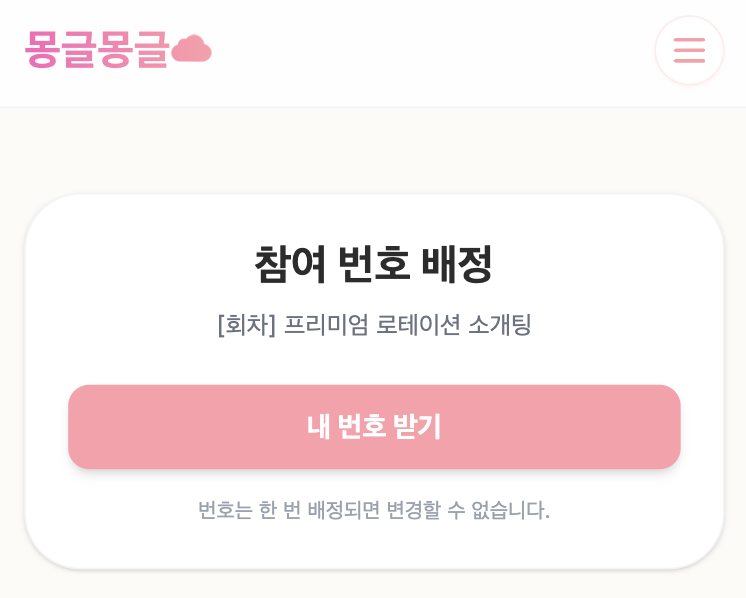
Task: Click the word 프리미엄 in the subtitle
Action: point(326,325)
